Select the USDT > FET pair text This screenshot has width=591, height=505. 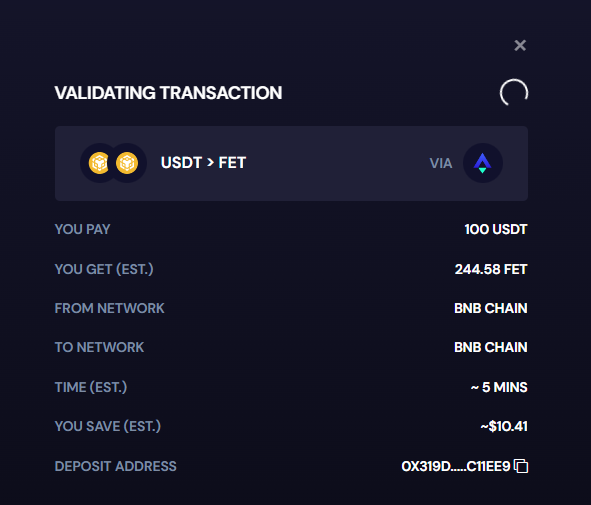coord(203,163)
